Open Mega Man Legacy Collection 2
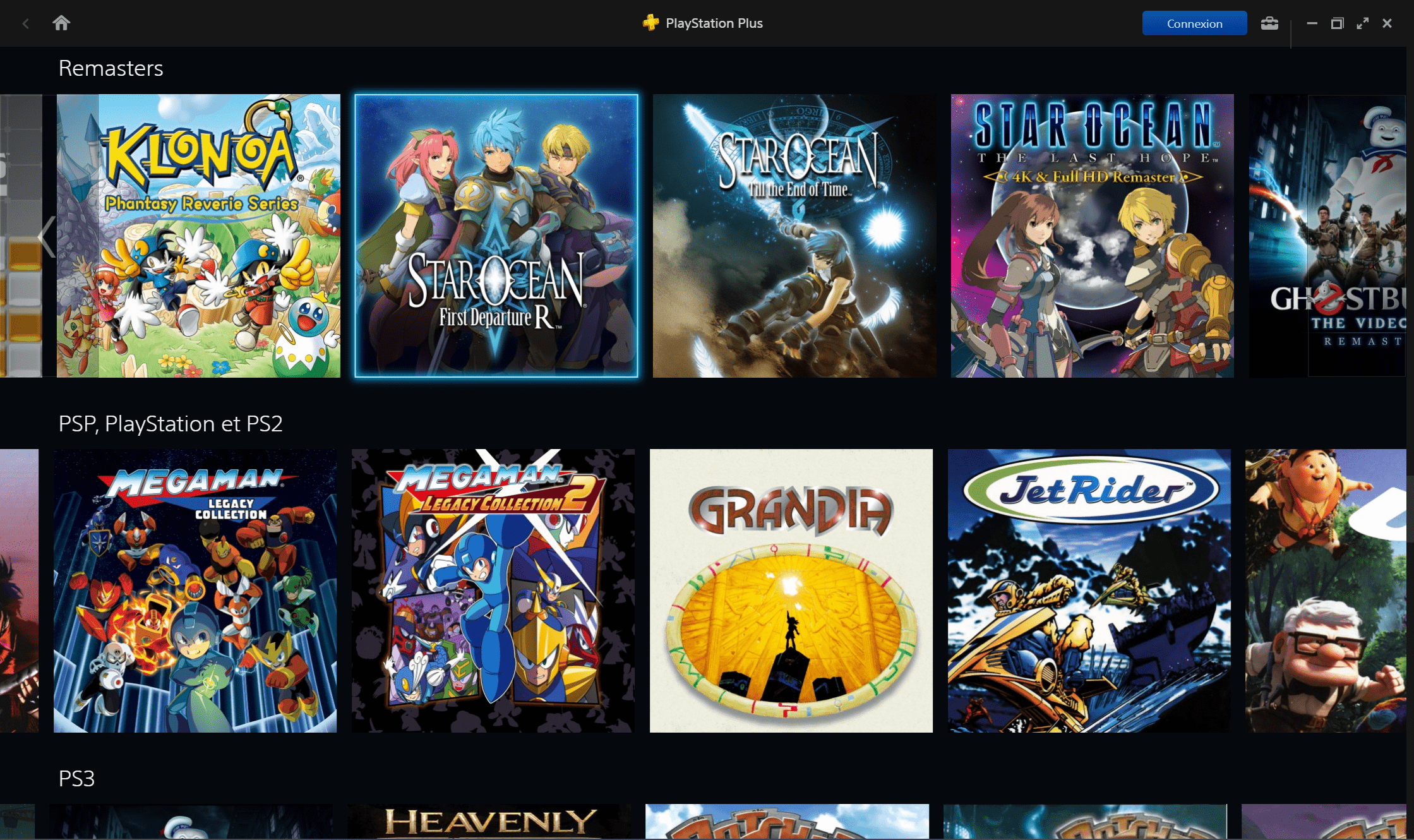 point(493,591)
